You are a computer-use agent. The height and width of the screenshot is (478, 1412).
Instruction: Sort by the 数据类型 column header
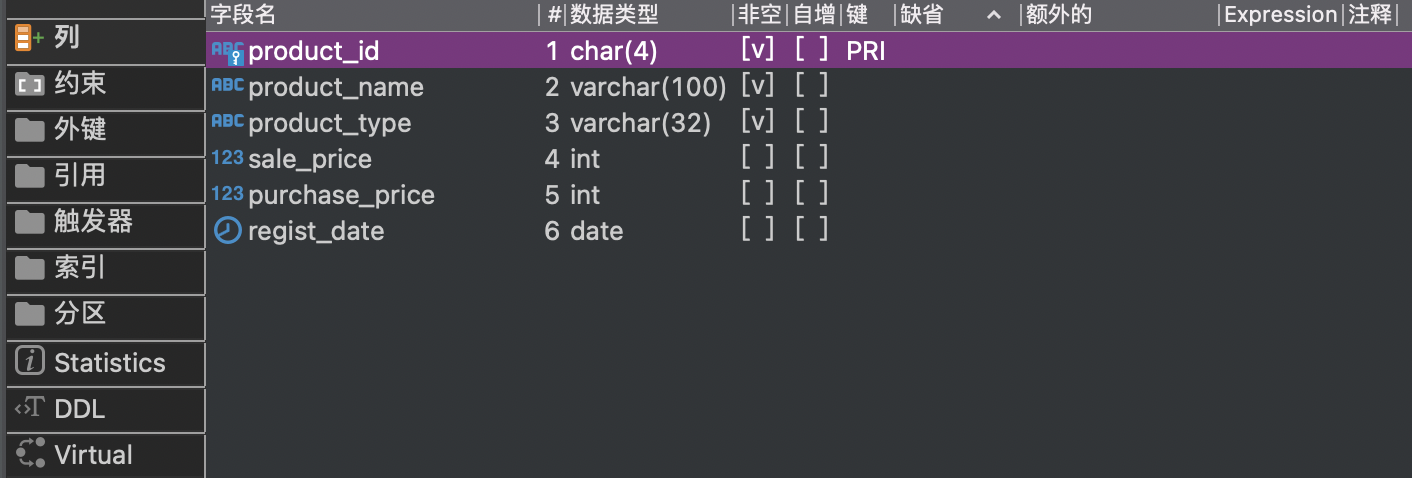coord(614,15)
